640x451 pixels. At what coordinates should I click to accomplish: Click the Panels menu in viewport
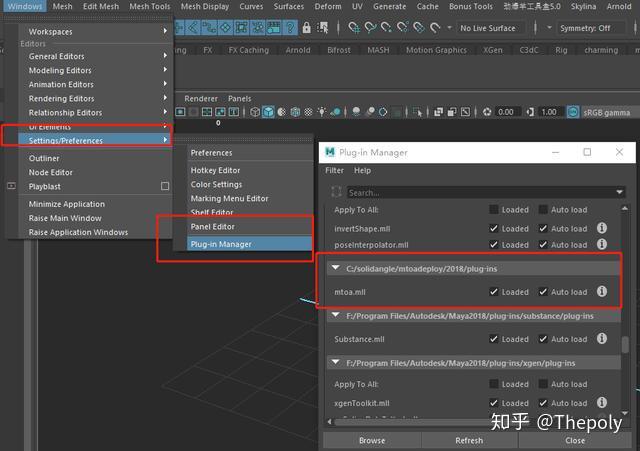point(240,98)
